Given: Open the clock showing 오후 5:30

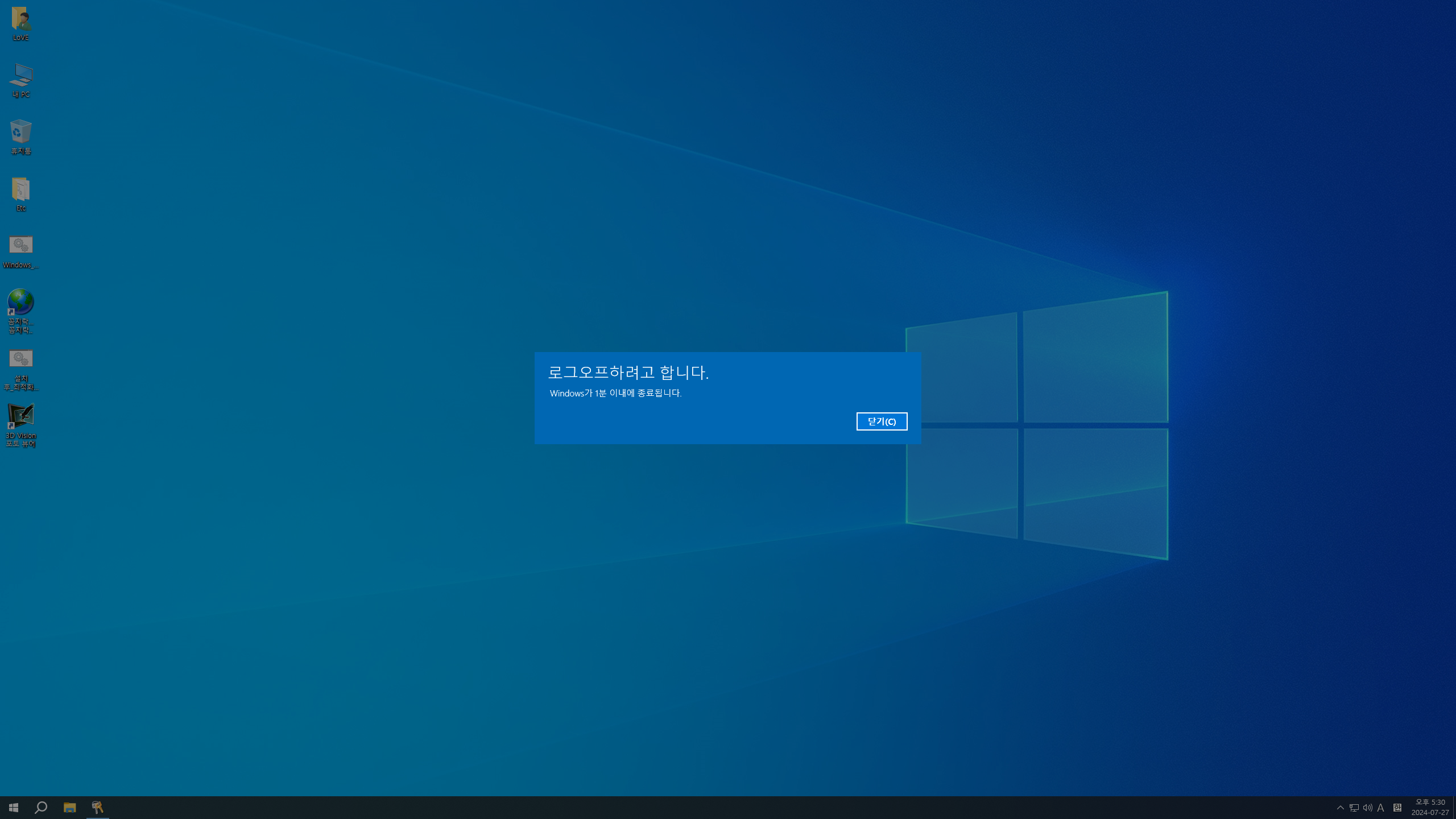Looking at the screenshot, I should tap(1429, 808).
